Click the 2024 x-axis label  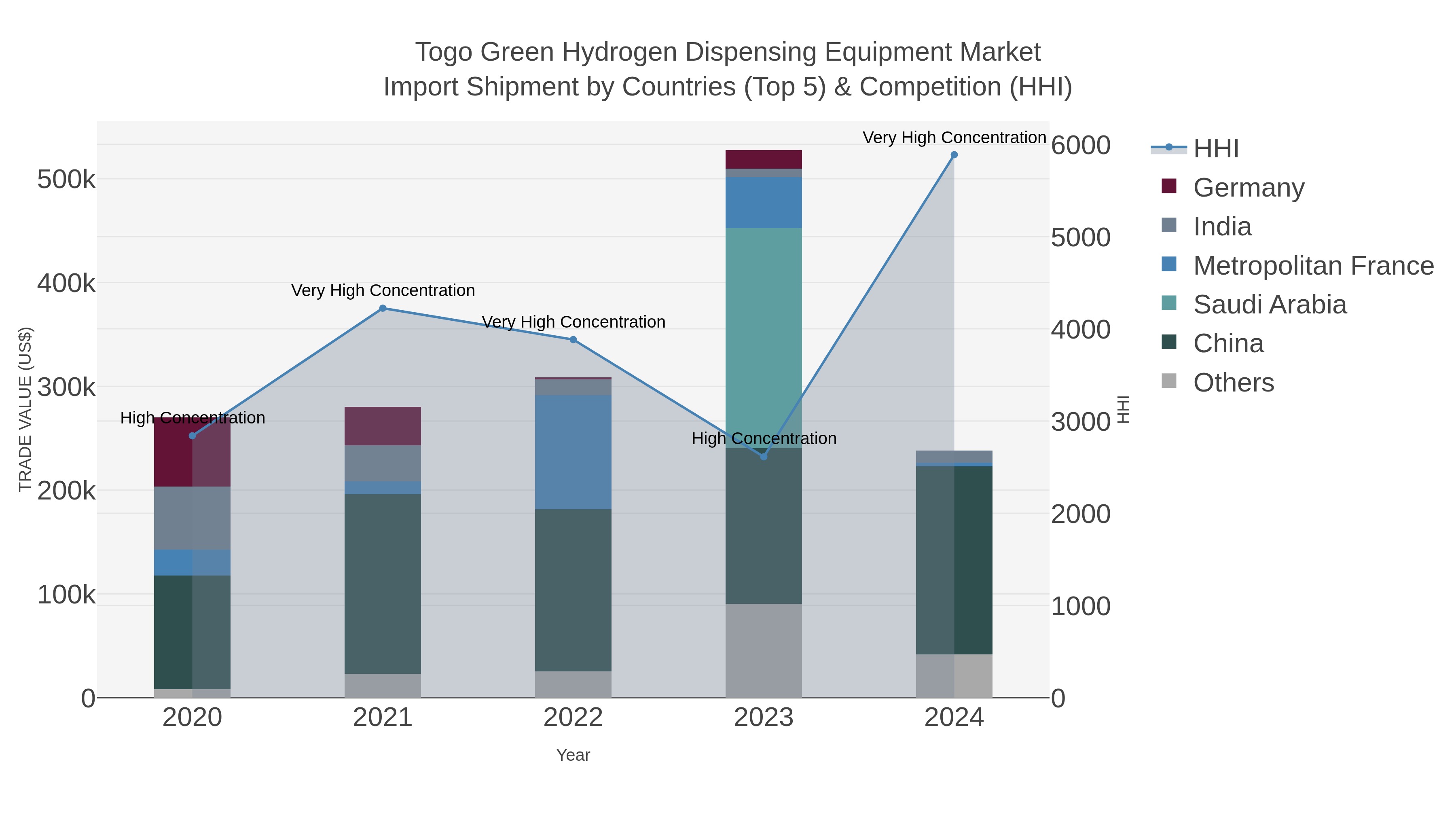point(954,718)
